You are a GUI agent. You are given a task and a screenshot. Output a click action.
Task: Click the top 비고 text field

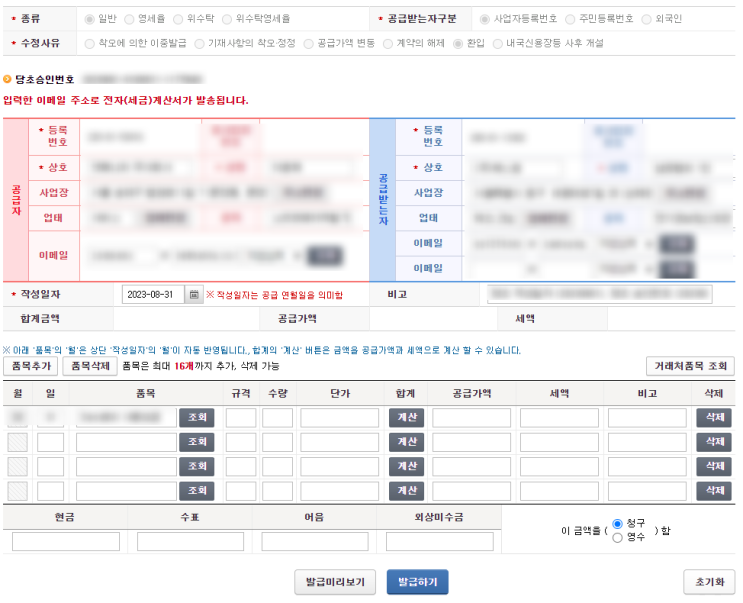click(x=600, y=294)
